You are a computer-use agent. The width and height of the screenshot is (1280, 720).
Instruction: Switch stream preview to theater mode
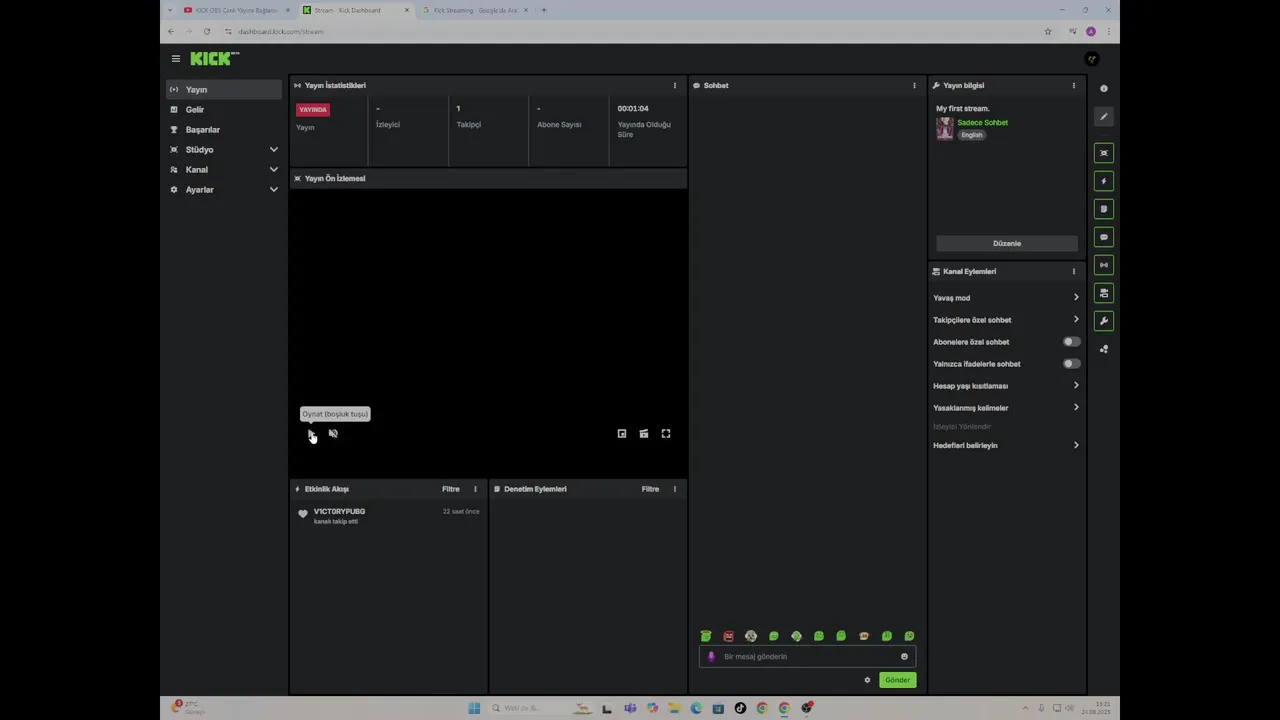click(644, 434)
